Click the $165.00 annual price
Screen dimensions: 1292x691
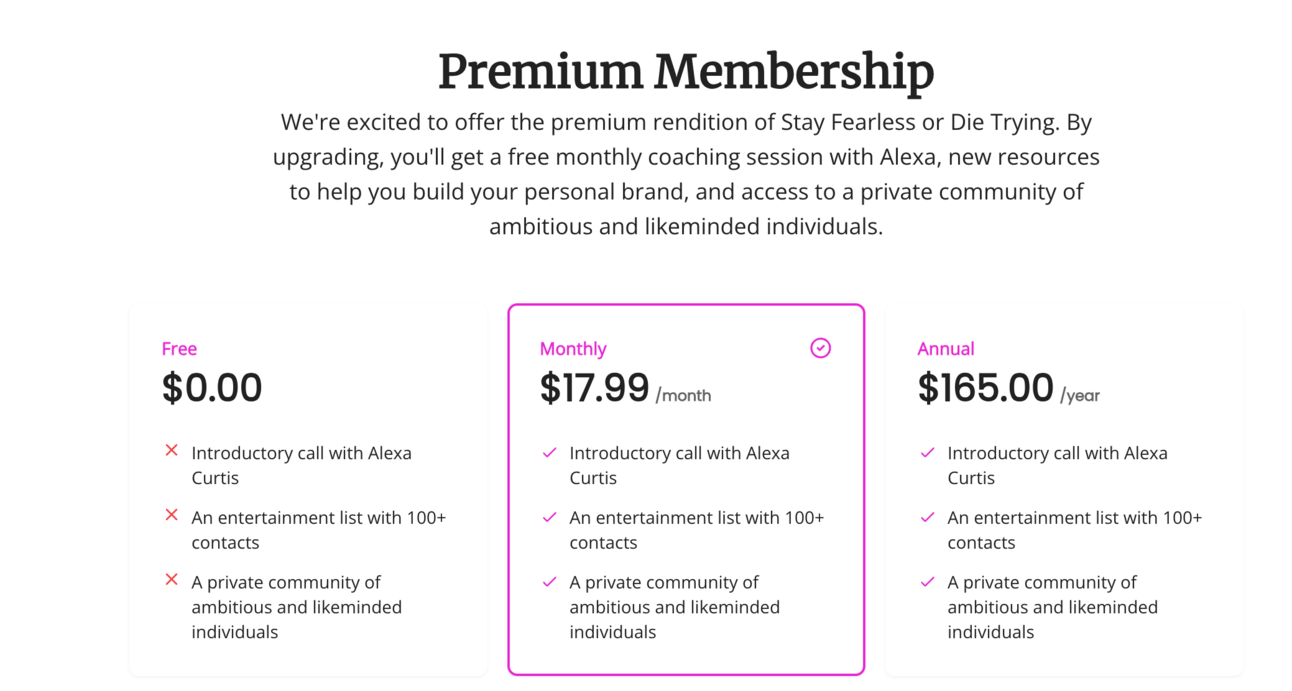[985, 388]
